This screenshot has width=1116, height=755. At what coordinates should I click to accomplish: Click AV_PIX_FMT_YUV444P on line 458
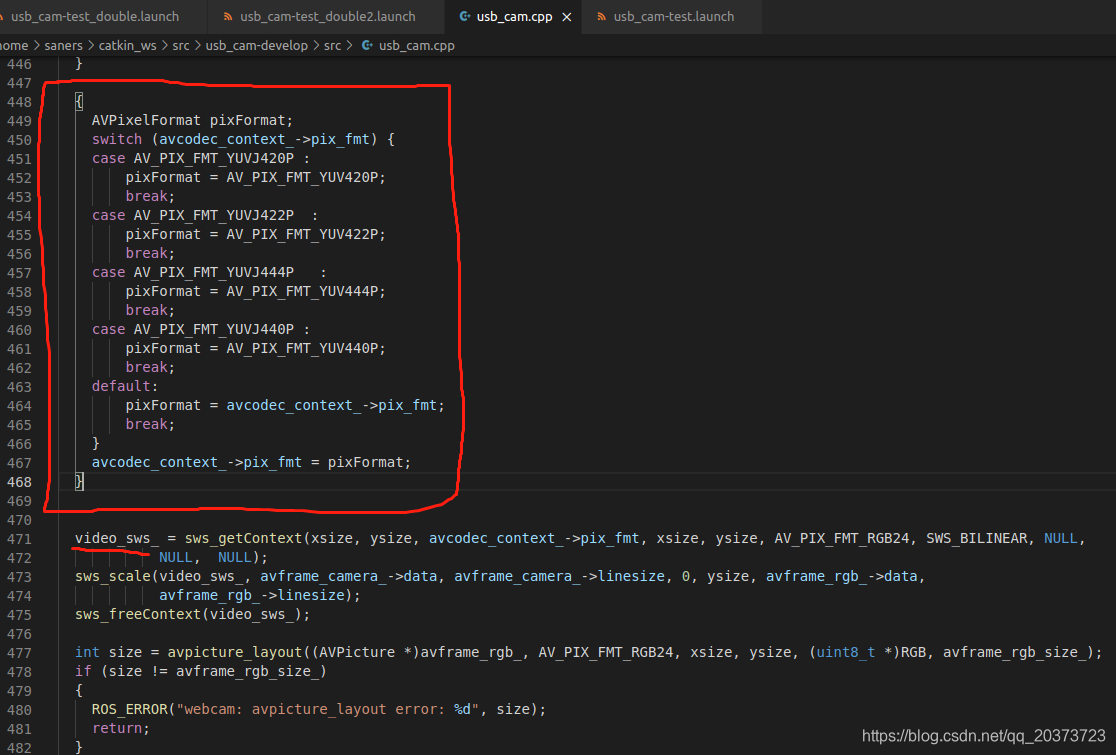[x=302, y=291]
